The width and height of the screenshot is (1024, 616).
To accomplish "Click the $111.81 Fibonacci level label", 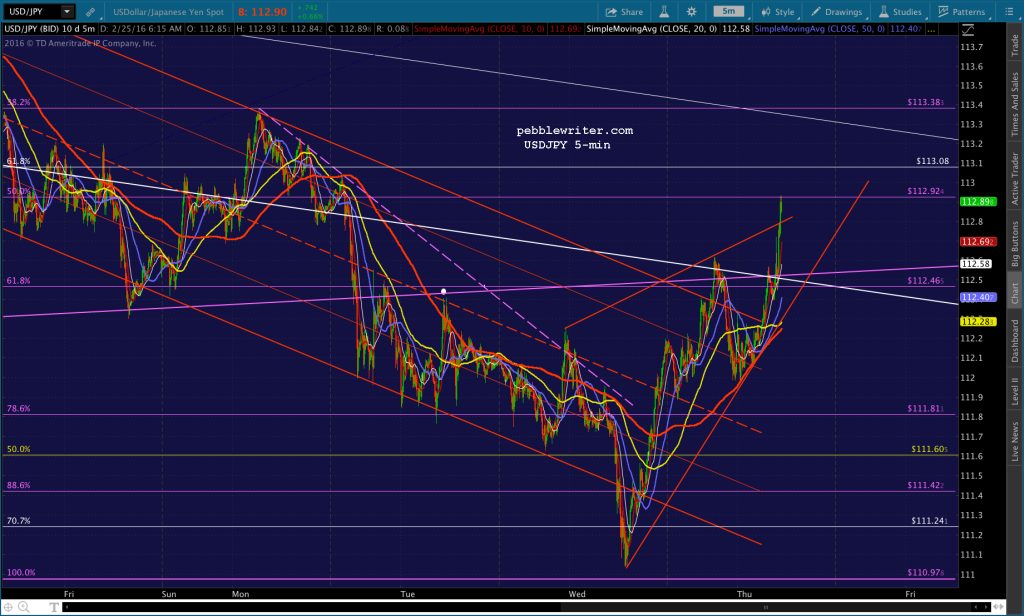I will click(x=925, y=408).
